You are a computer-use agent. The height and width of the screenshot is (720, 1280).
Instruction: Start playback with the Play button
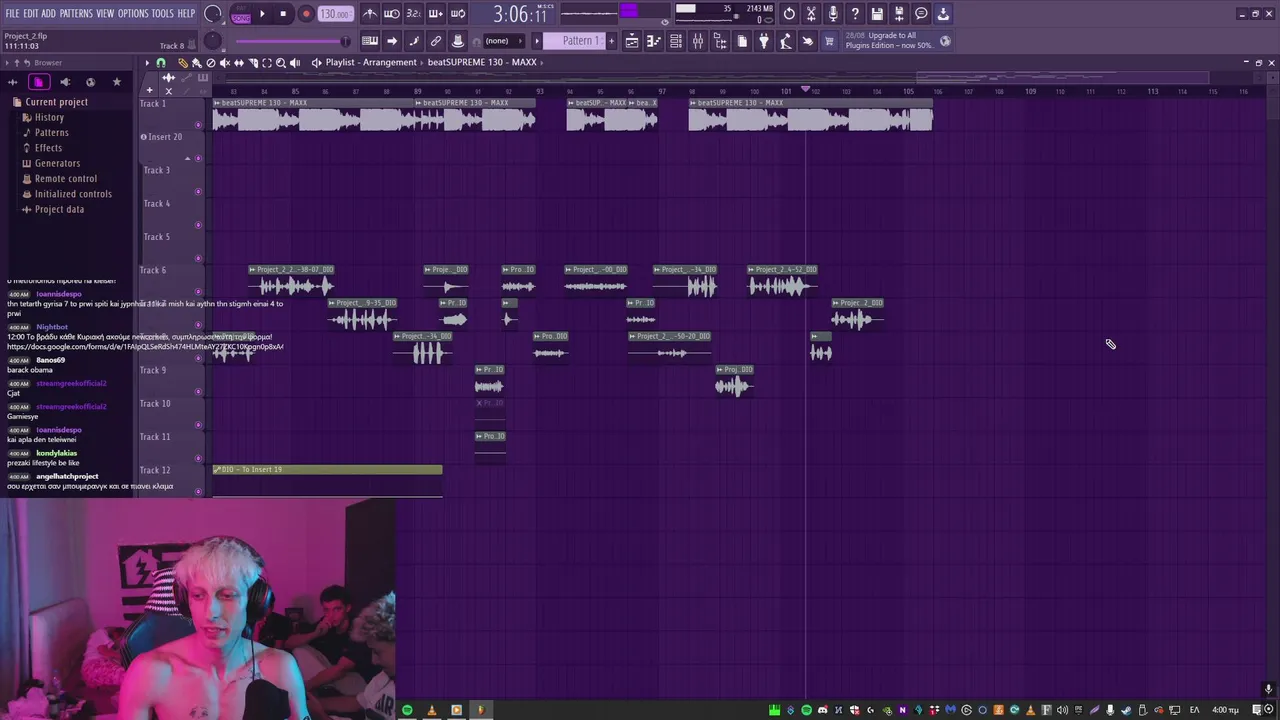point(262,14)
